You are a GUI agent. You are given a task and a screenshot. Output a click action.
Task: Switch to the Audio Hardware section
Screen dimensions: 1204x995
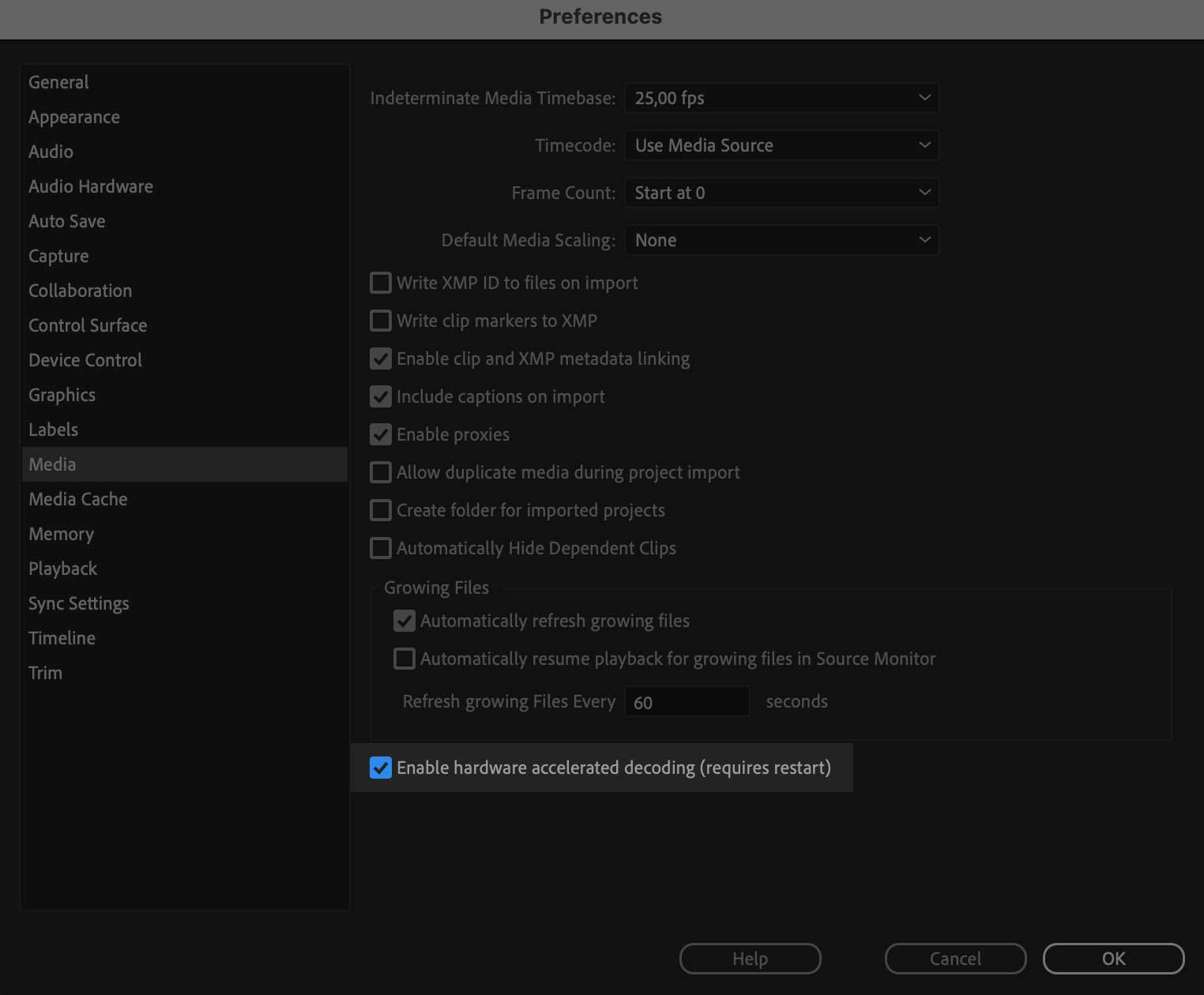[x=90, y=186]
